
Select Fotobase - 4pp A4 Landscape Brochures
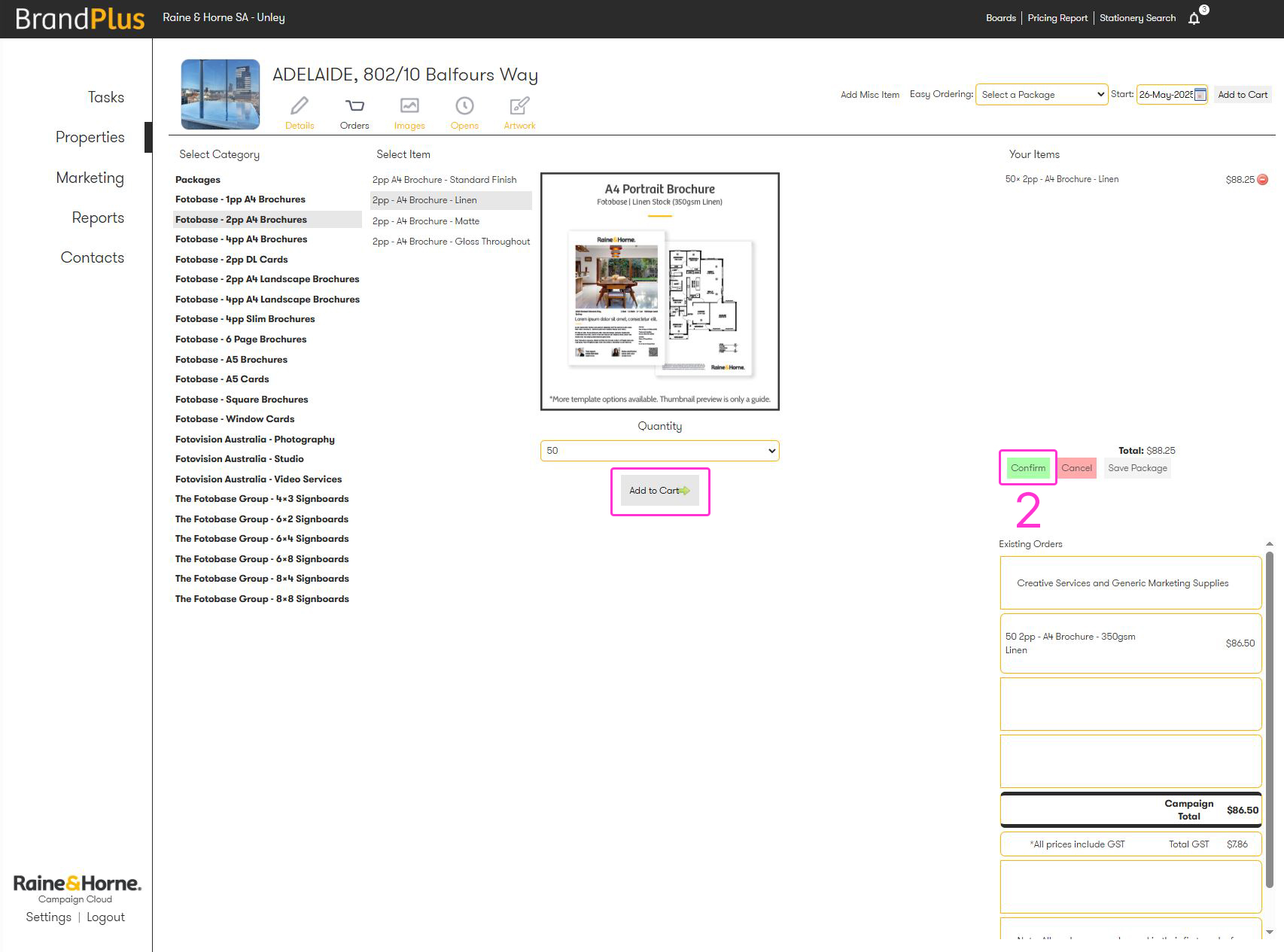tap(267, 300)
